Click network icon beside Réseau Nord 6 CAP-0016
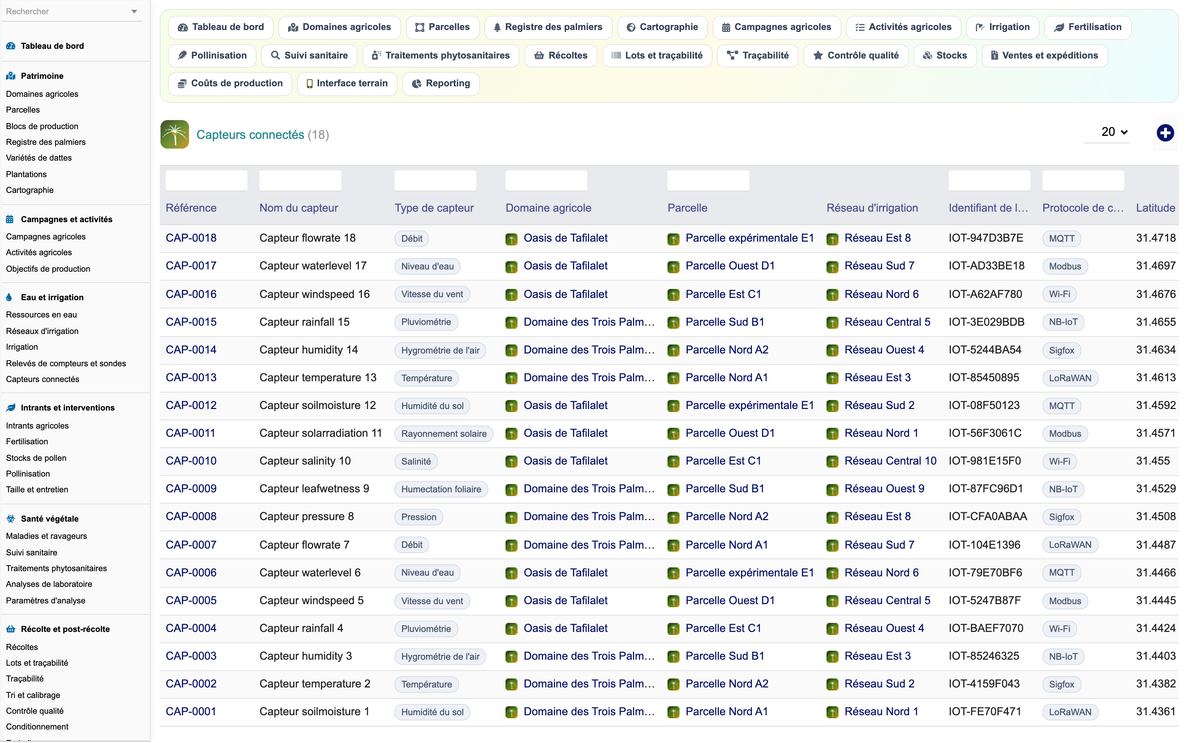This screenshot has height=743, width=1200. [x=833, y=295]
